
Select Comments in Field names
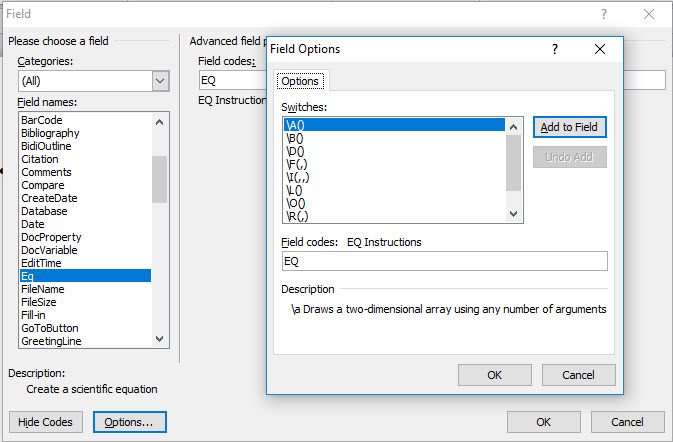[86, 172]
